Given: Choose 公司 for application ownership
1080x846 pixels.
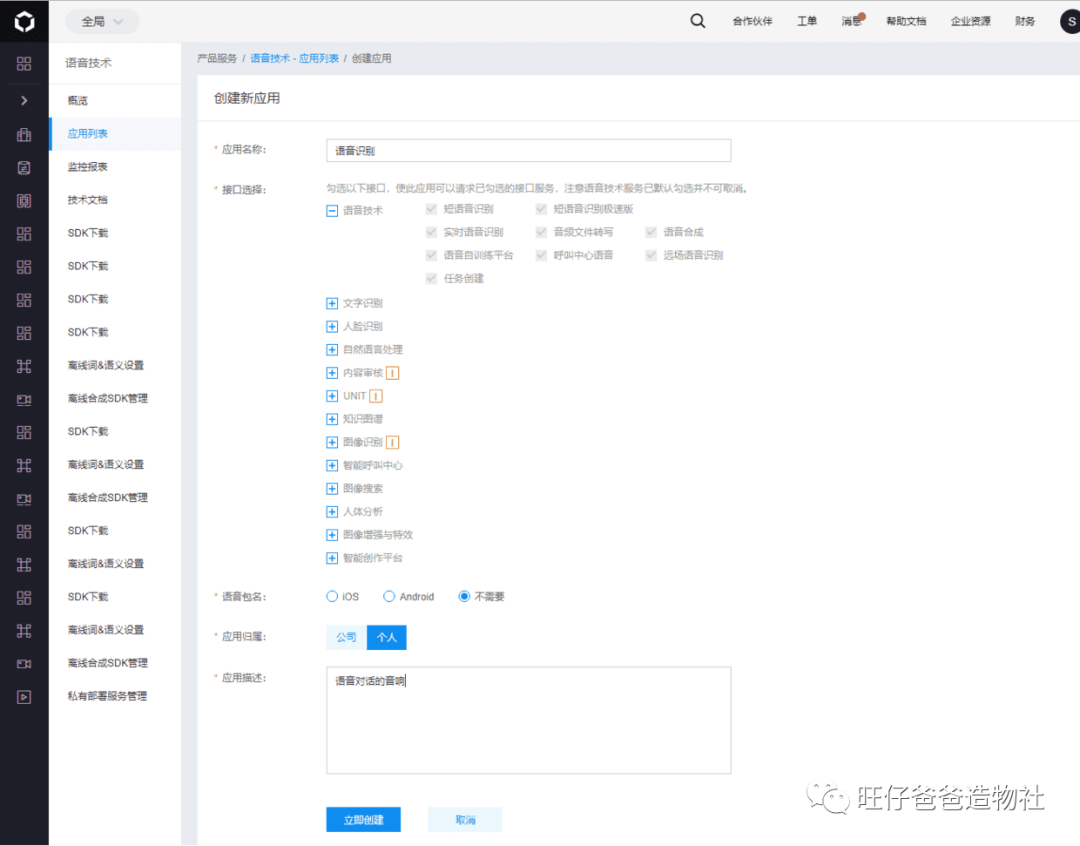Looking at the screenshot, I should (x=346, y=637).
